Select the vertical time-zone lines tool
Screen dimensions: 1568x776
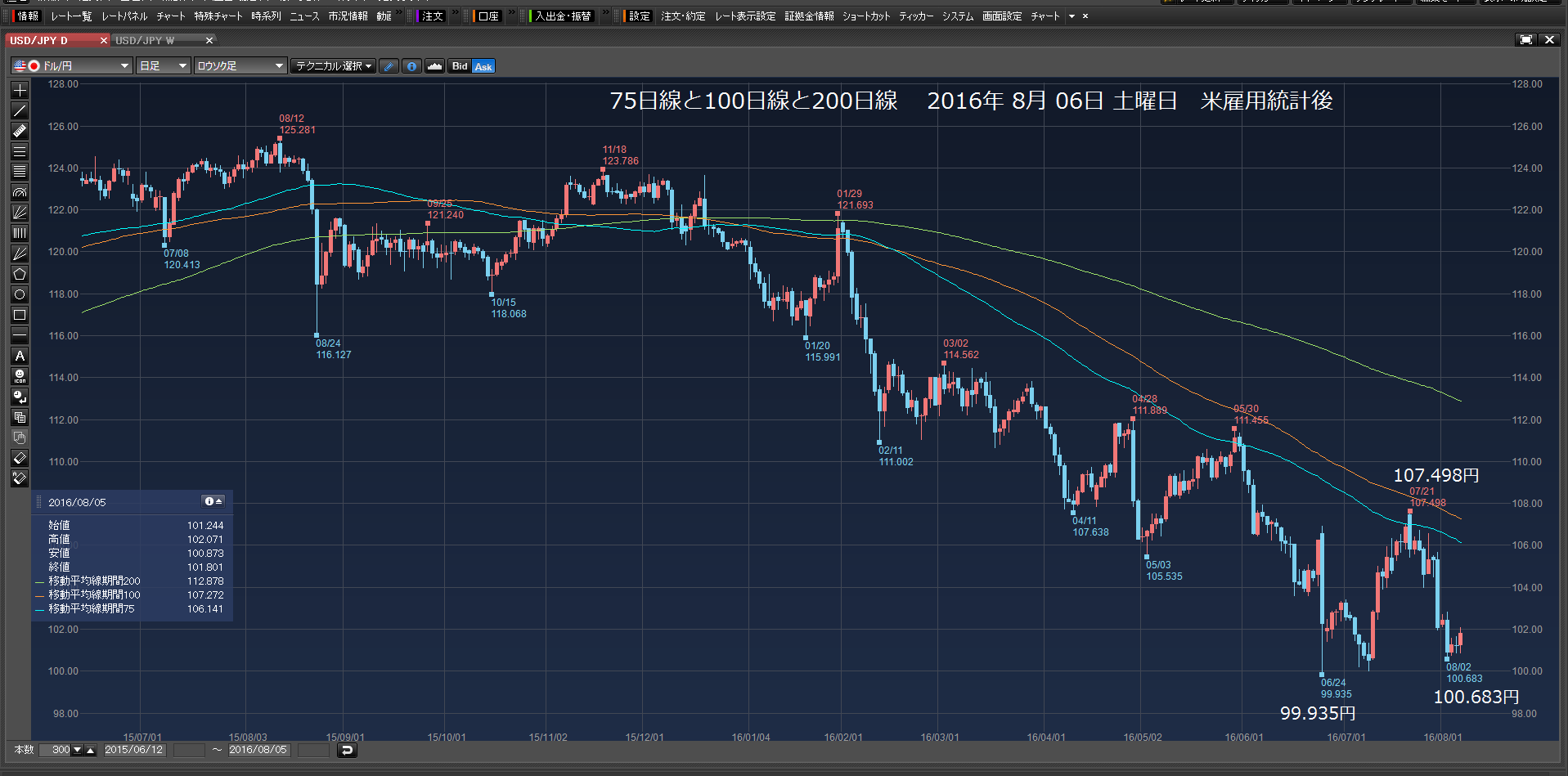tap(20, 233)
